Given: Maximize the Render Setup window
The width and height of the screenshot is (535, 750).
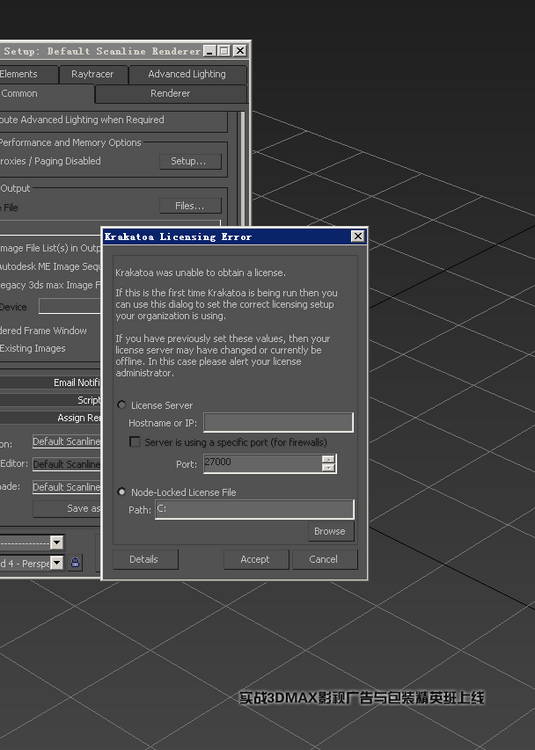Looking at the screenshot, I should pyautogui.click(x=224, y=51).
